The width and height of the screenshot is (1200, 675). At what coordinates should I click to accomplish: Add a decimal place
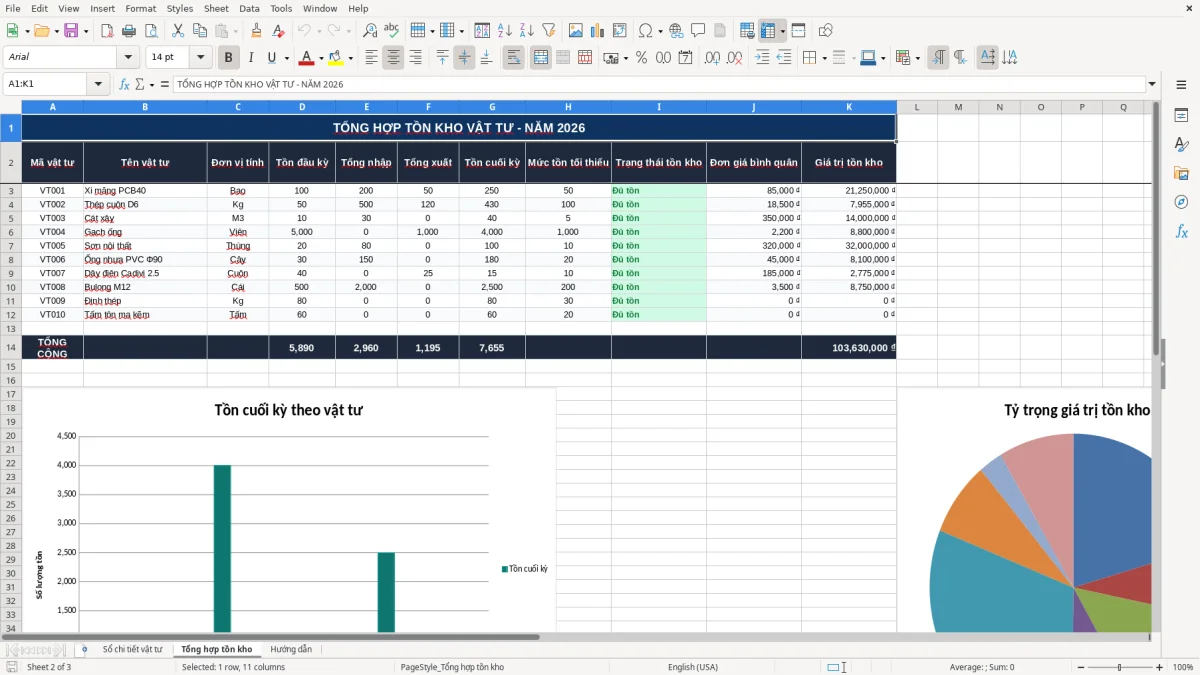pyautogui.click(x=711, y=58)
